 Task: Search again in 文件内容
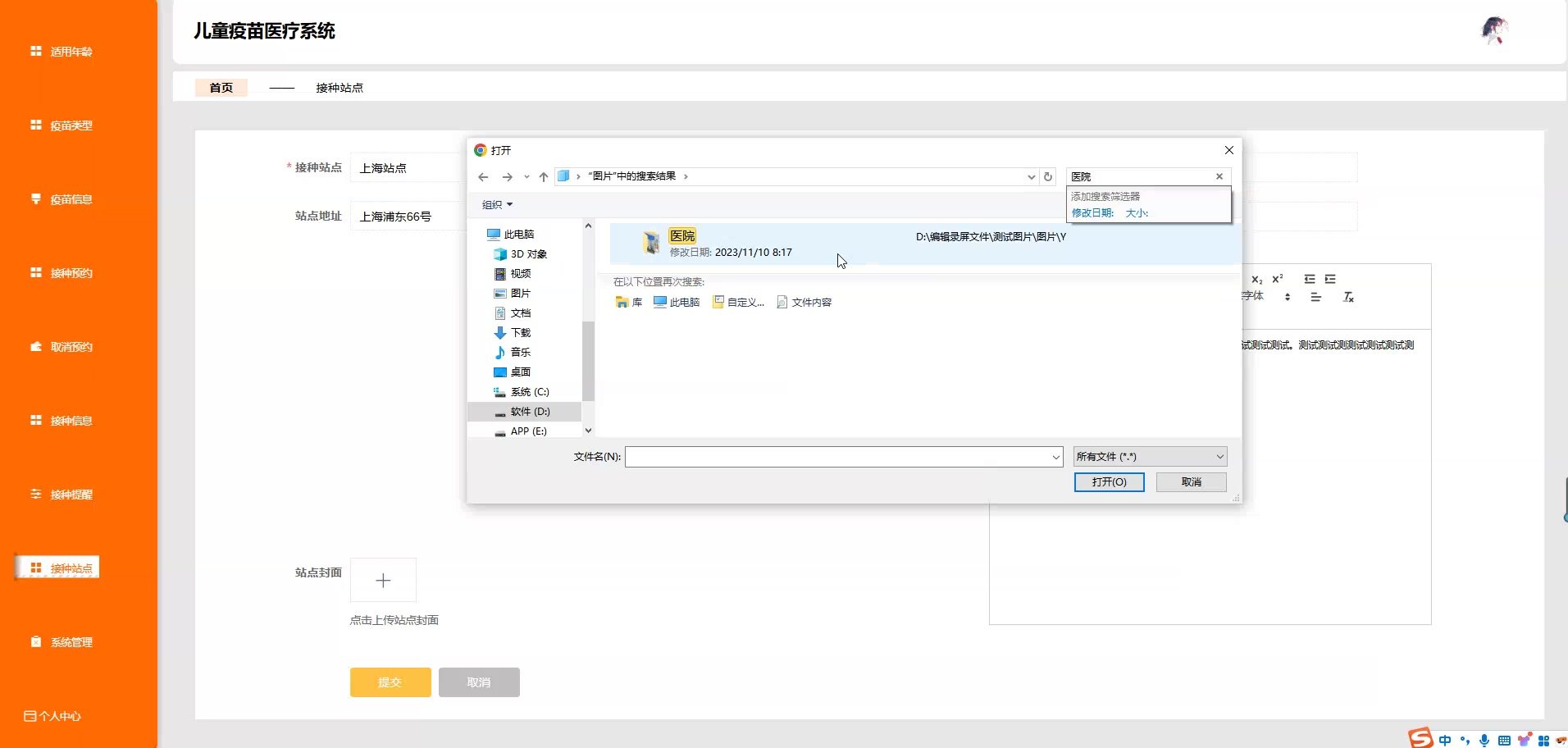click(x=804, y=303)
